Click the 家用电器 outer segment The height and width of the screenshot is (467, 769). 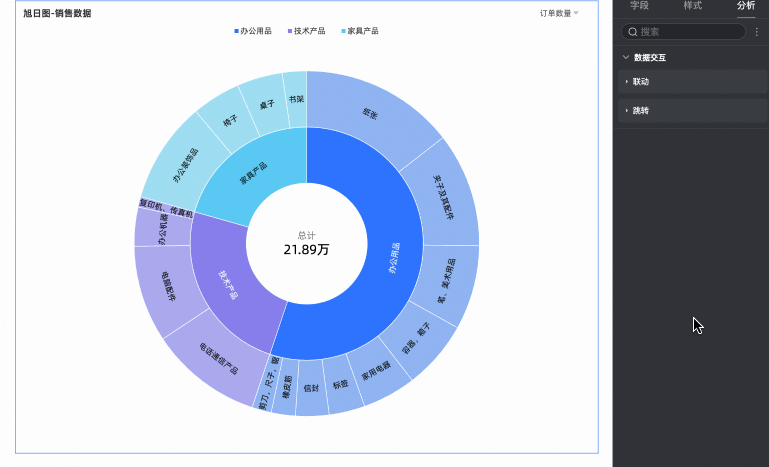click(x=376, y=371)
